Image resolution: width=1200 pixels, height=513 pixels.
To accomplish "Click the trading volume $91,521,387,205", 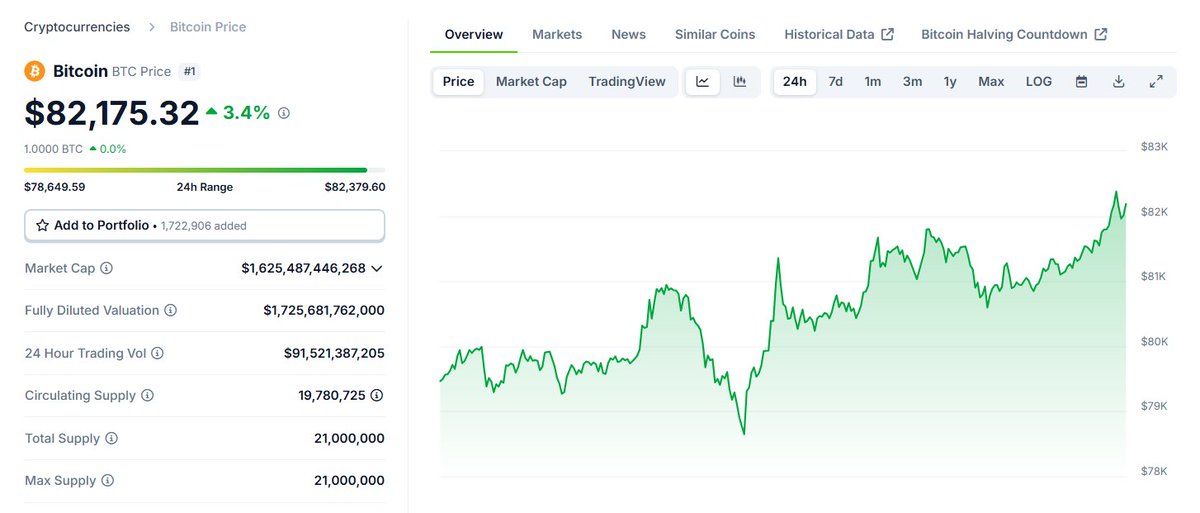I will click(x=334, y=353).
